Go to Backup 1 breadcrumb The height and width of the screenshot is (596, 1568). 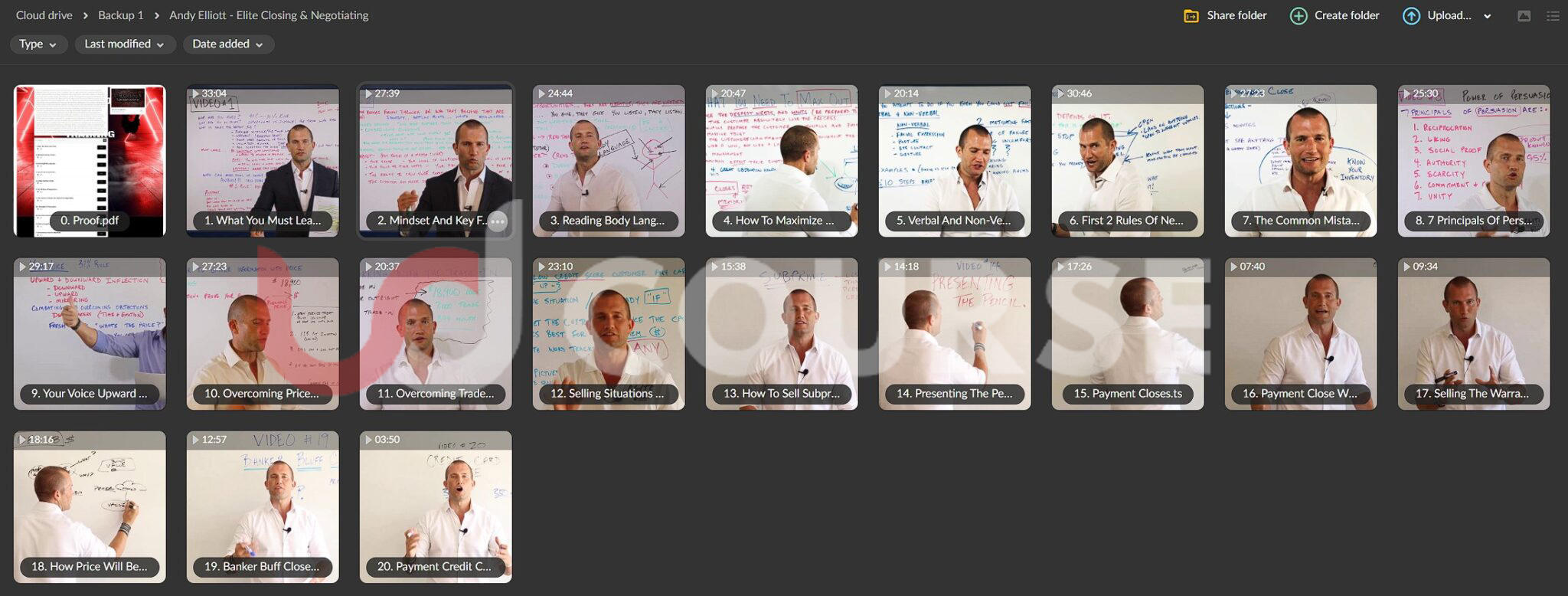point(121,15)
